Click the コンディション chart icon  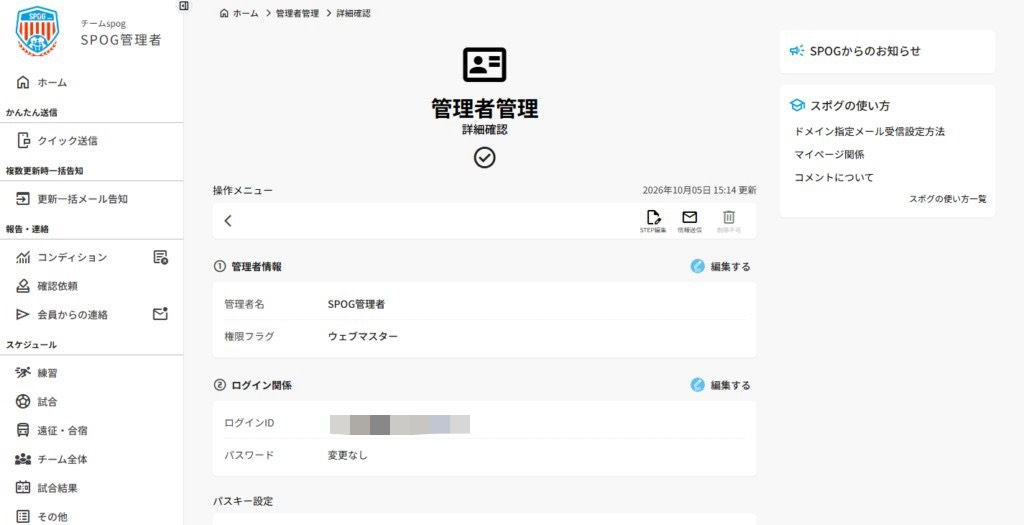[23, 257]
